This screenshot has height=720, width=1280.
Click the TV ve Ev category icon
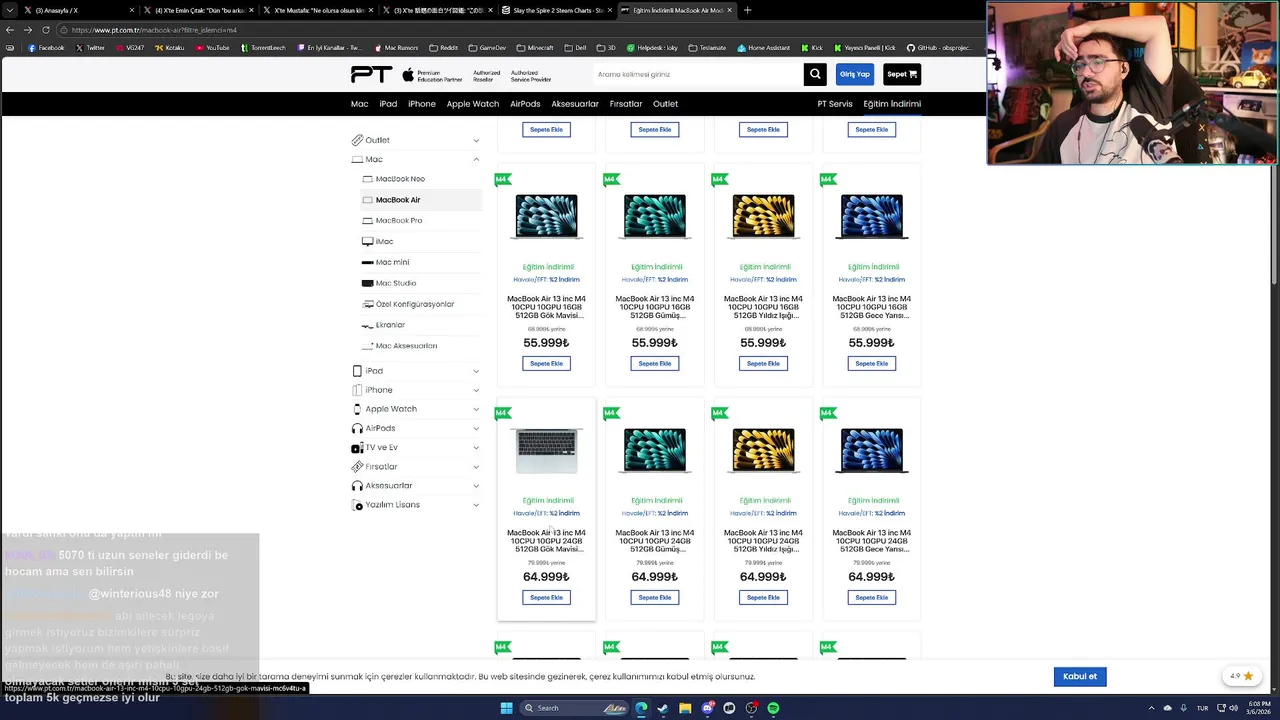[357, 448]
